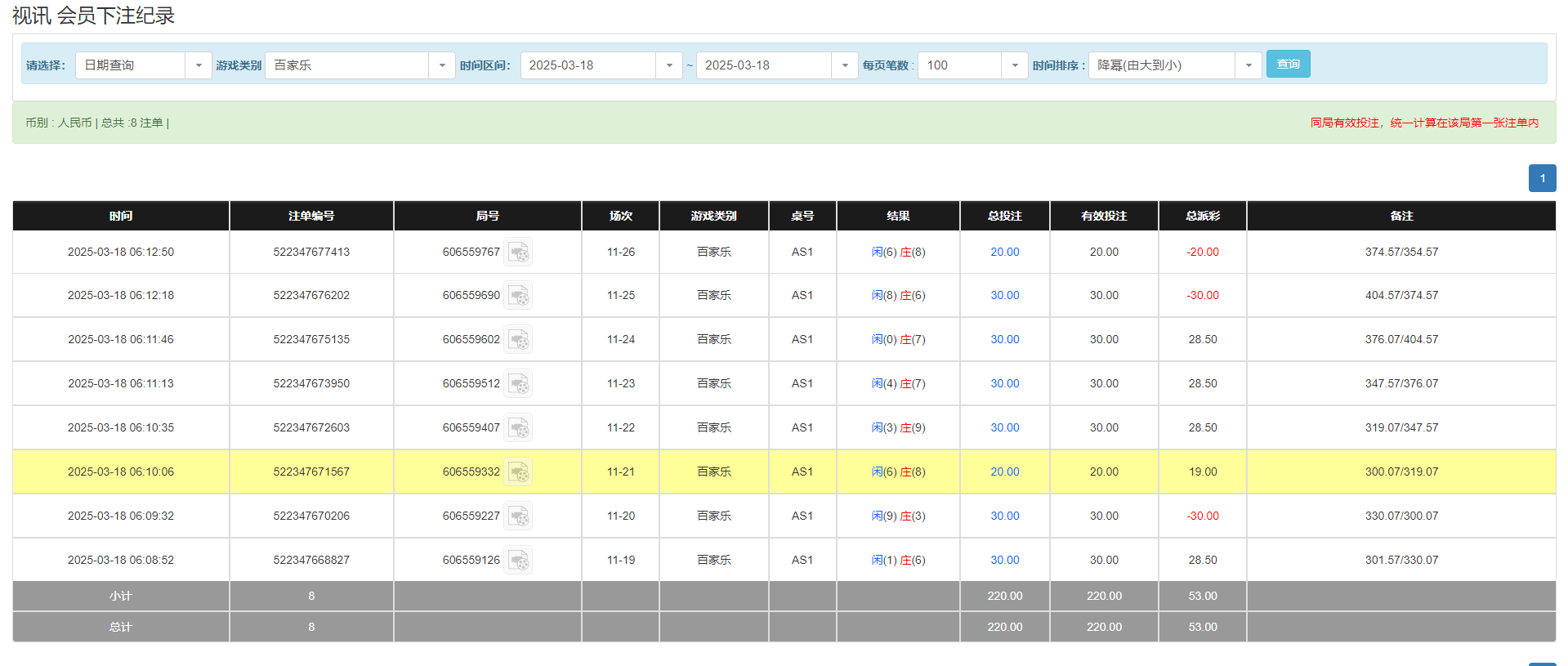Open the start date 2025-03-18 dropdown arrow

tap(669, 65)
